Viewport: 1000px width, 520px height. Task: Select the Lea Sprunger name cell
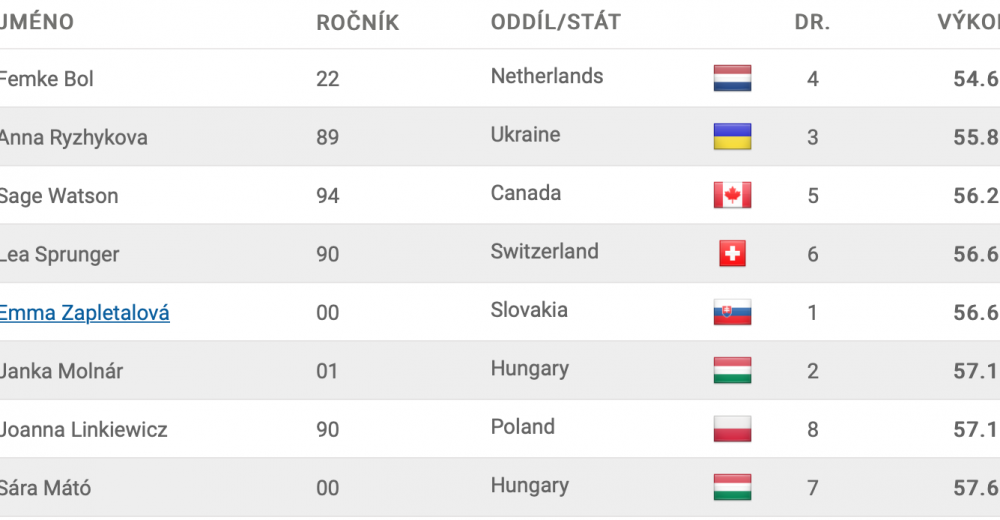coord(59,255)
